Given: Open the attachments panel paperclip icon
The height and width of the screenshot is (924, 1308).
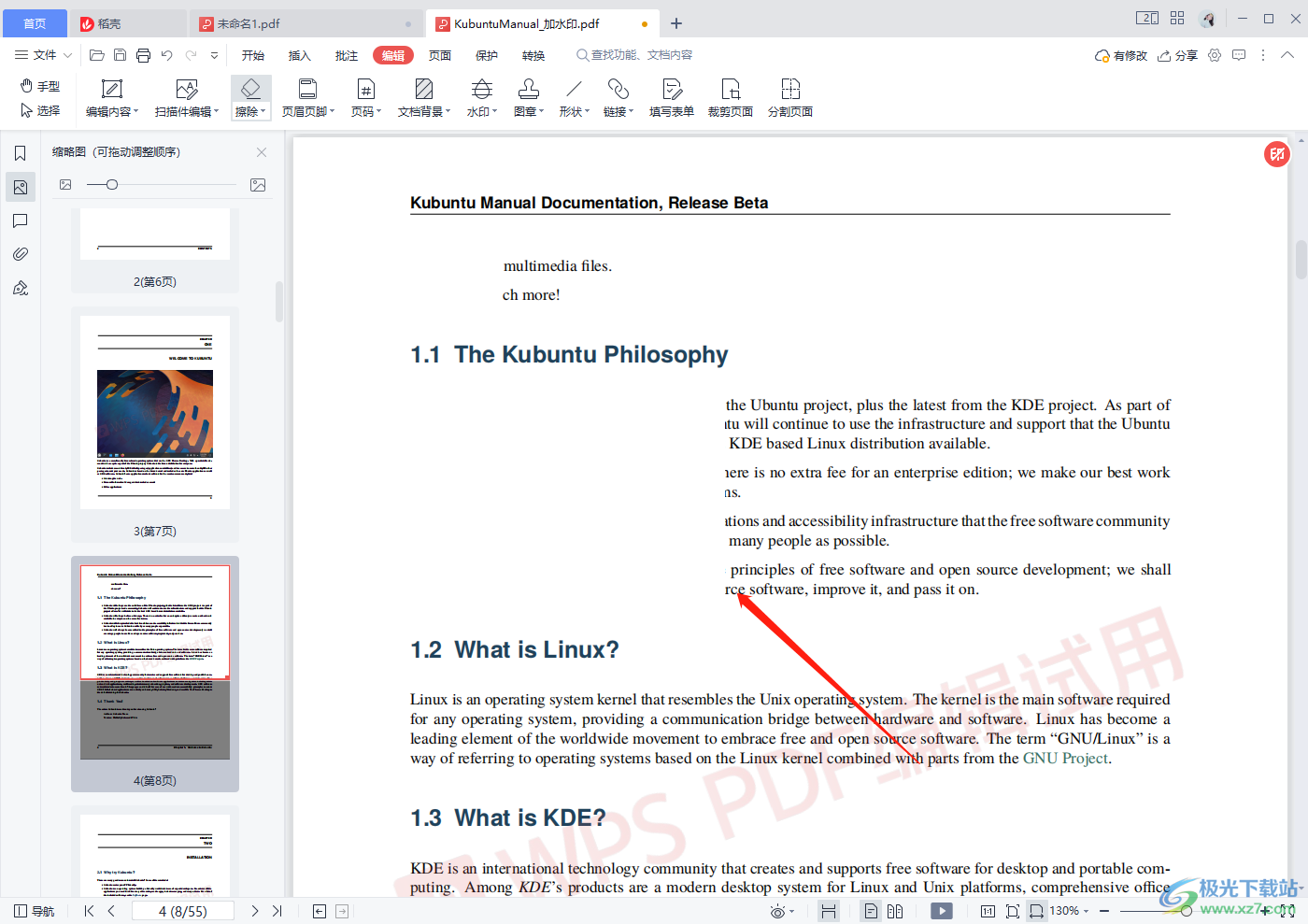Looking at the screenshot, I should click(x=20, y=254).
